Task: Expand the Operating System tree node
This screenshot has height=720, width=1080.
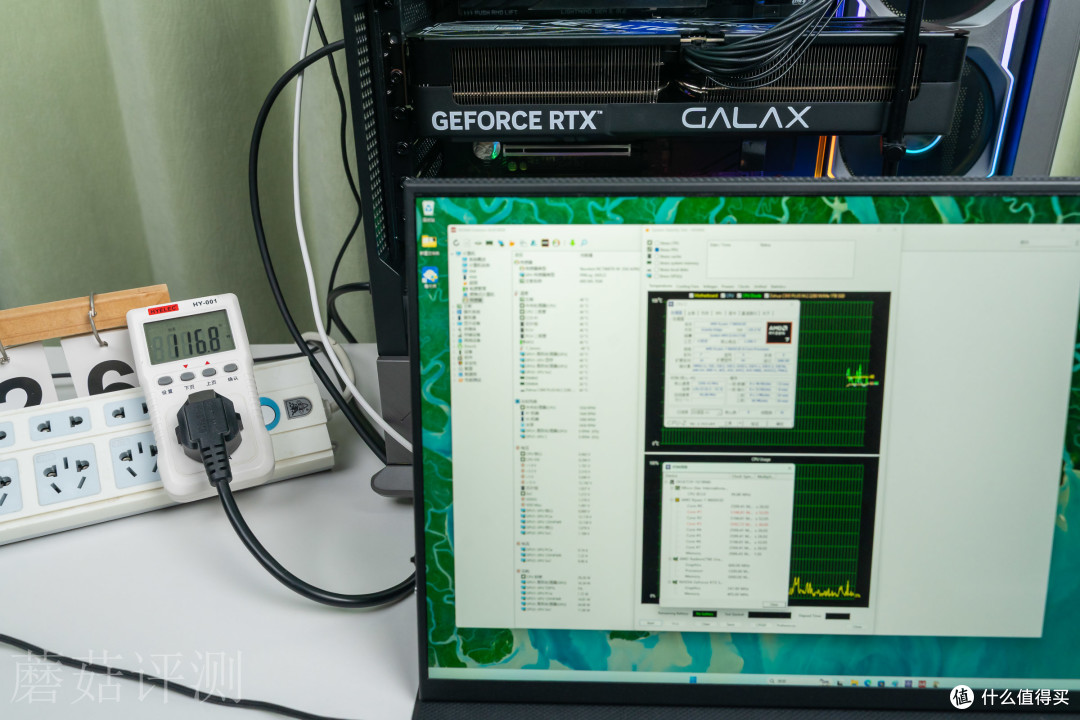Action: pyautogui.click(x=454, y=312)
